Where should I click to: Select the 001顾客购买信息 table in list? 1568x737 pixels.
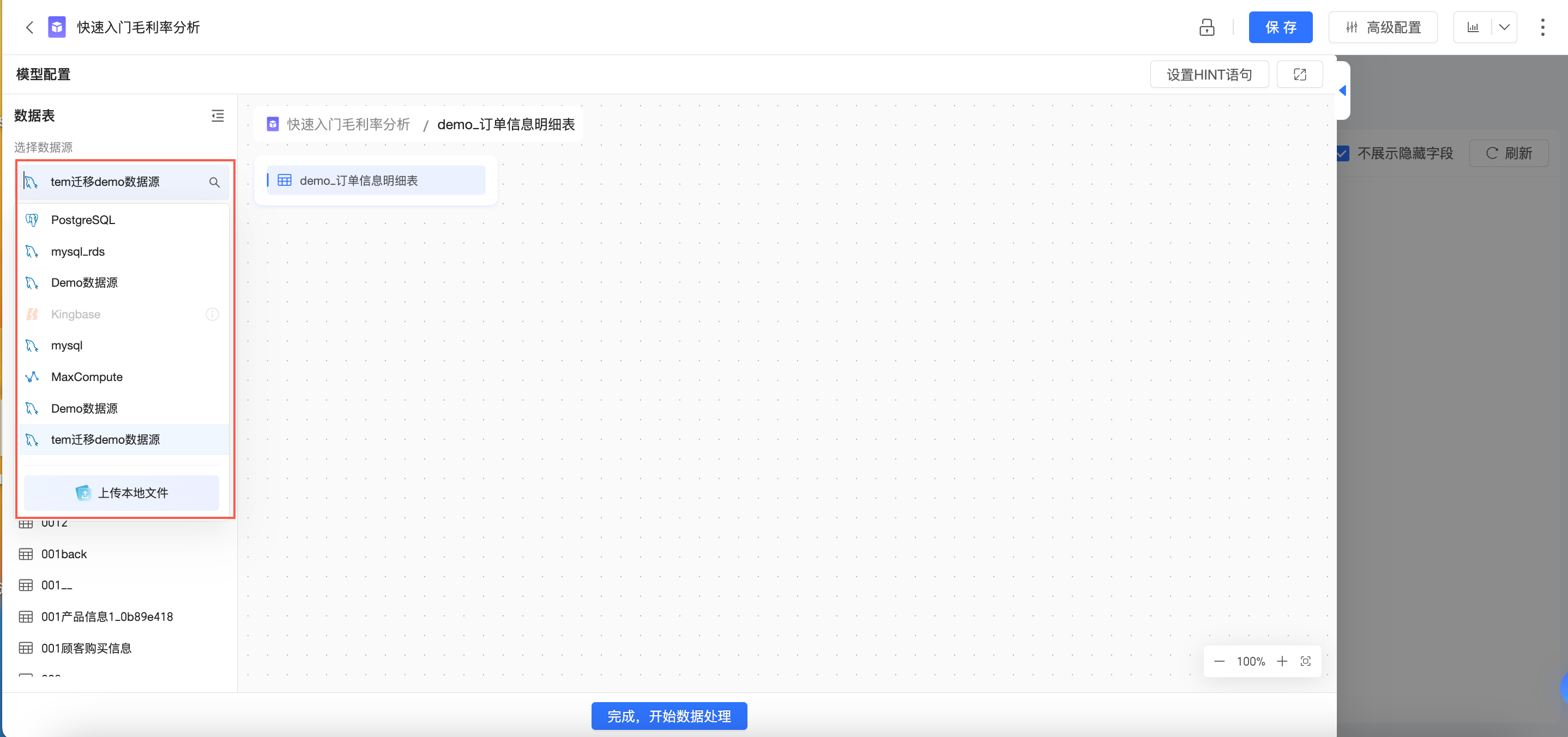click(x=86, y=648)
